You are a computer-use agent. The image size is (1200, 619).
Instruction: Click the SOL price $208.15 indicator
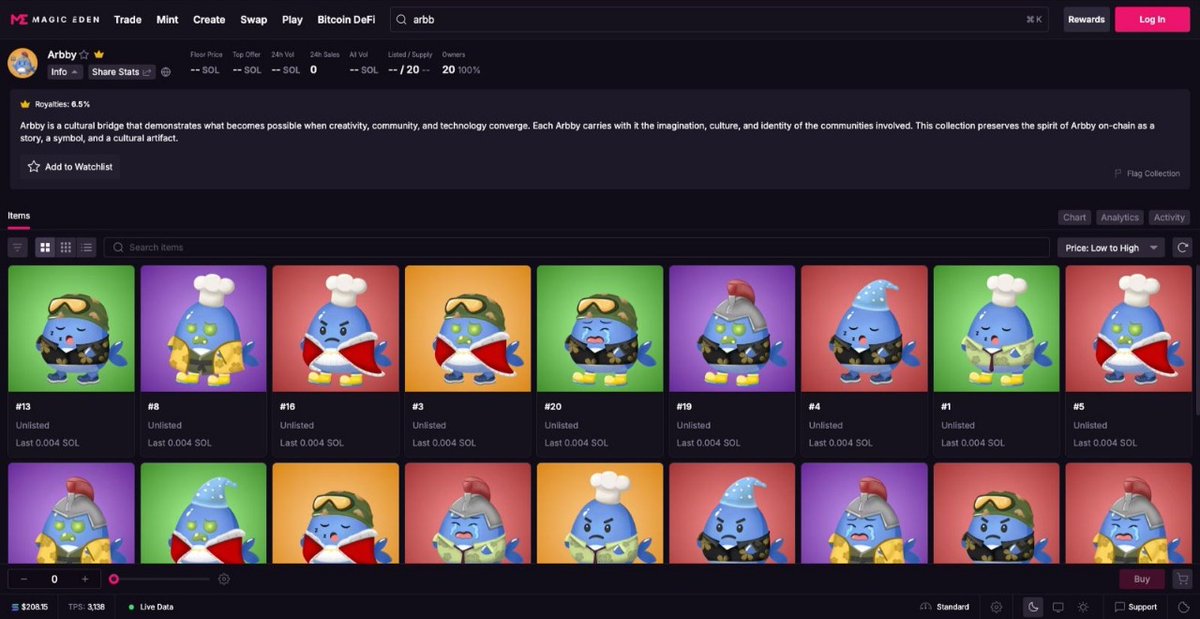[30, 607]
